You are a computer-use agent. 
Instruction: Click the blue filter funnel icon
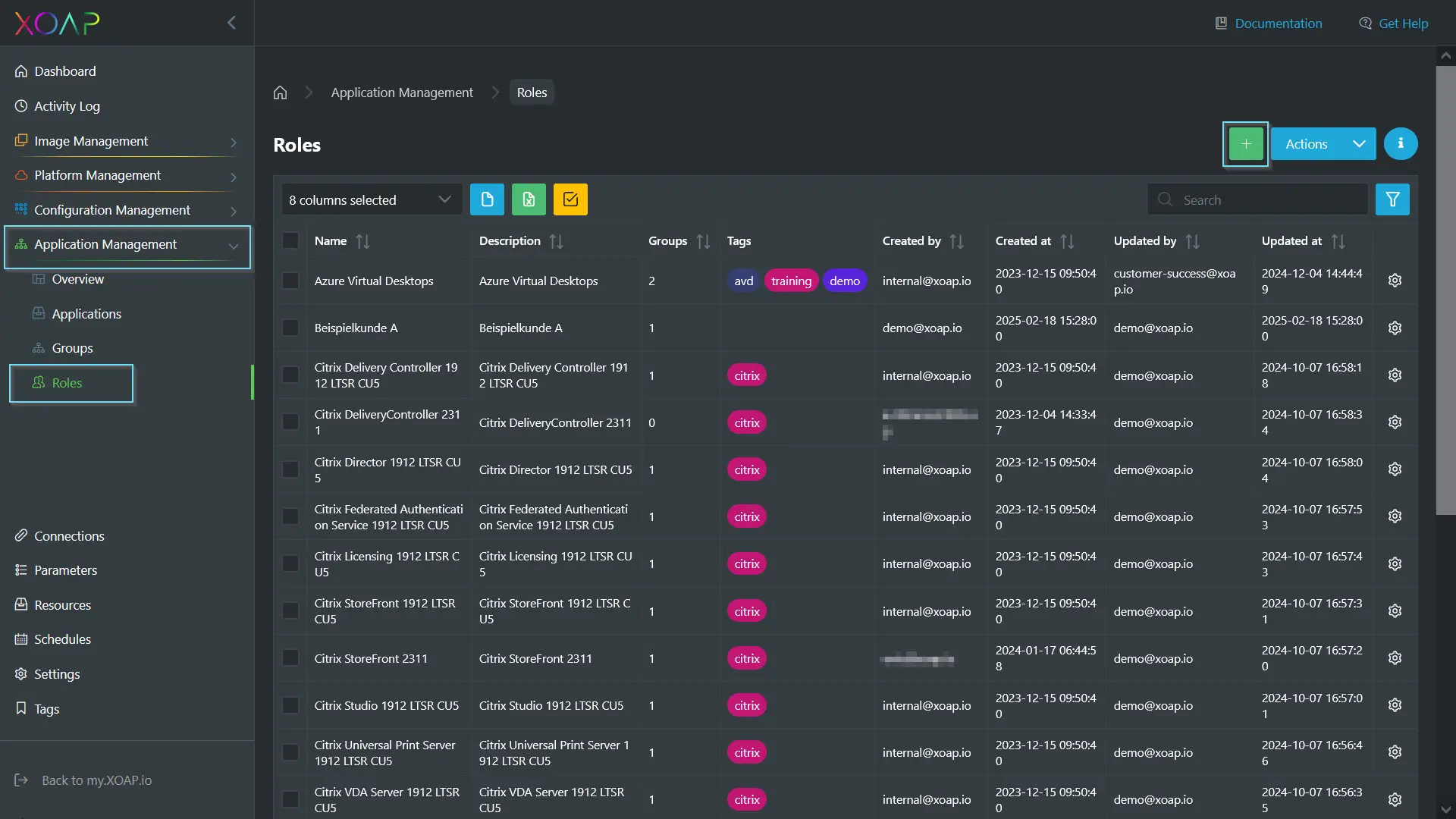coord(1392,199)
